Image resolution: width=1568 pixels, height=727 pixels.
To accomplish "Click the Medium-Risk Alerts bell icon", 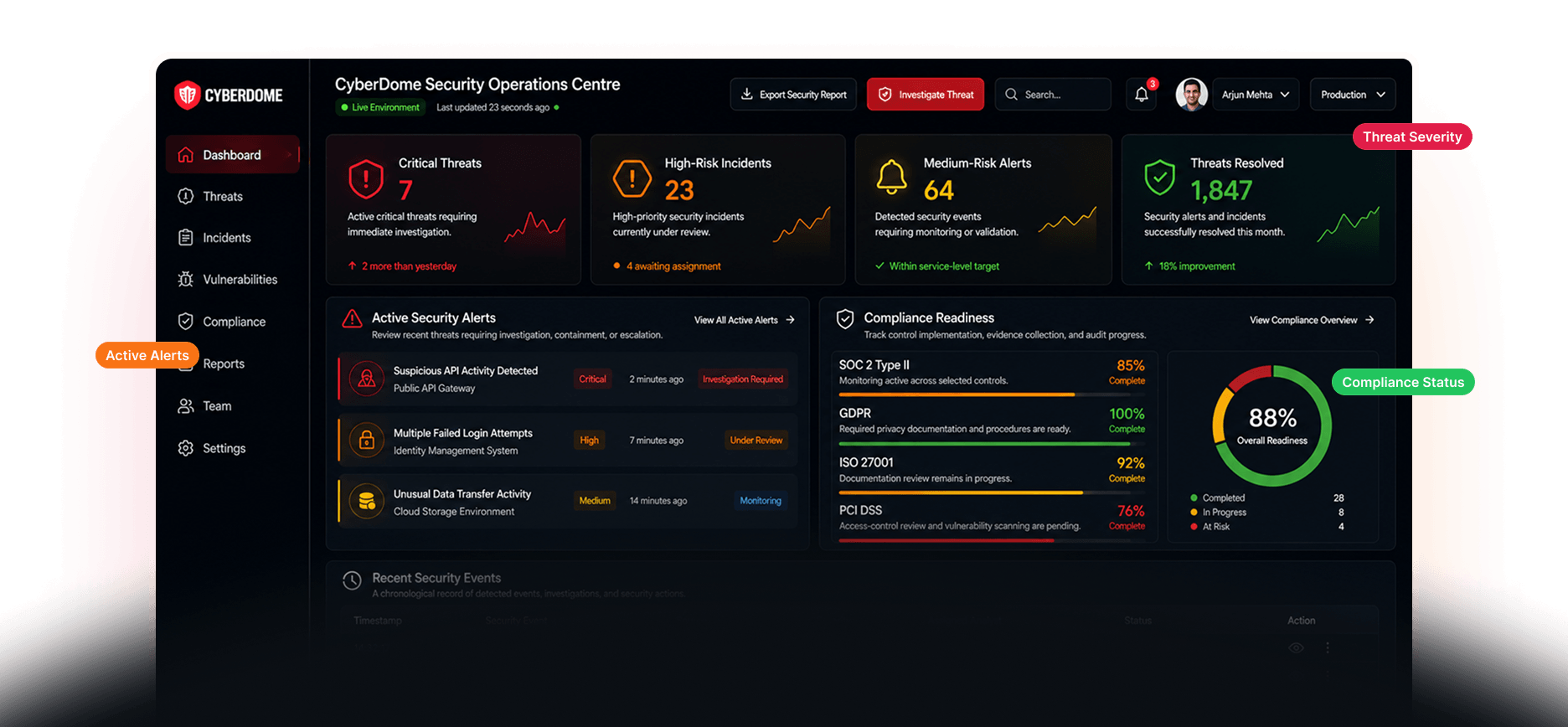I will coord(891,177).
